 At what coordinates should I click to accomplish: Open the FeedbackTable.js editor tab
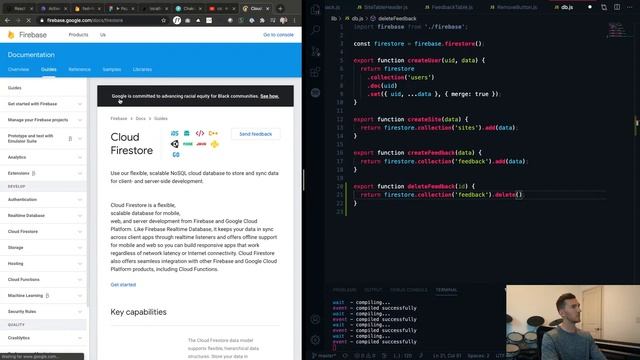coord(448,7)
